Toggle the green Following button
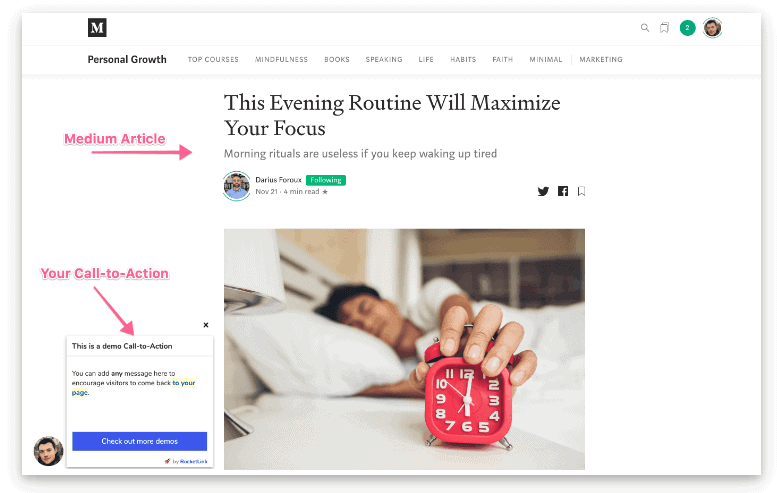 click(x=326, y=180)
